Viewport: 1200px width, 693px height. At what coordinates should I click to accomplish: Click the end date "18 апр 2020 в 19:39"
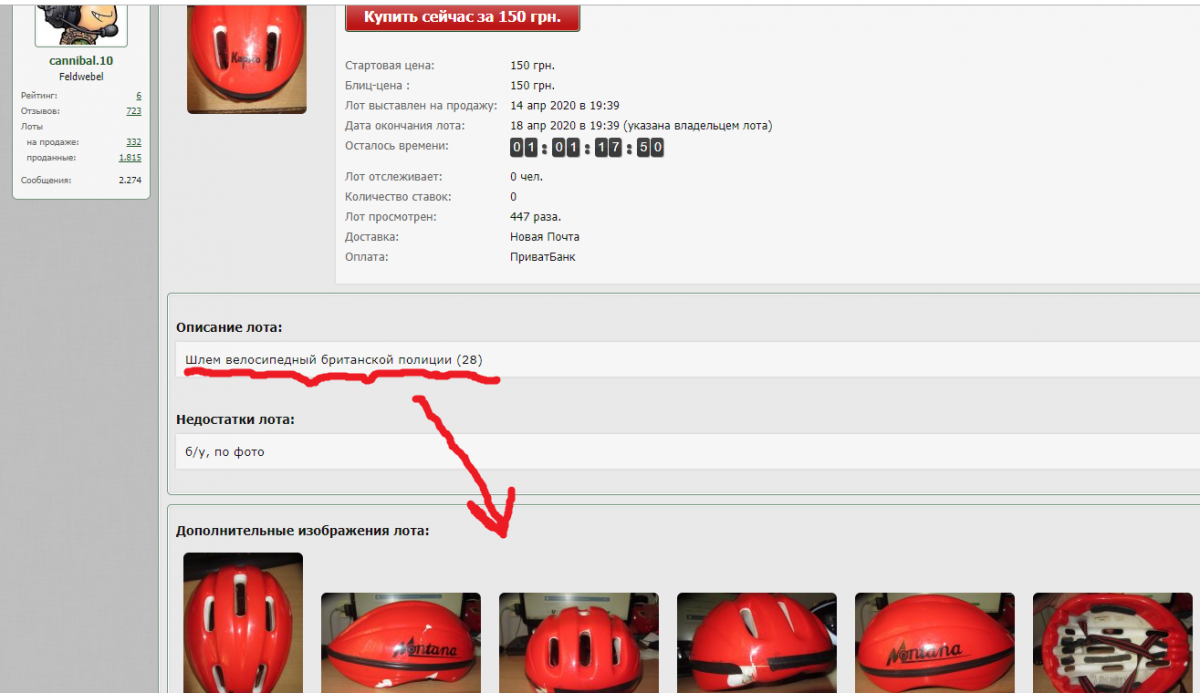click(x=565, y=126)
